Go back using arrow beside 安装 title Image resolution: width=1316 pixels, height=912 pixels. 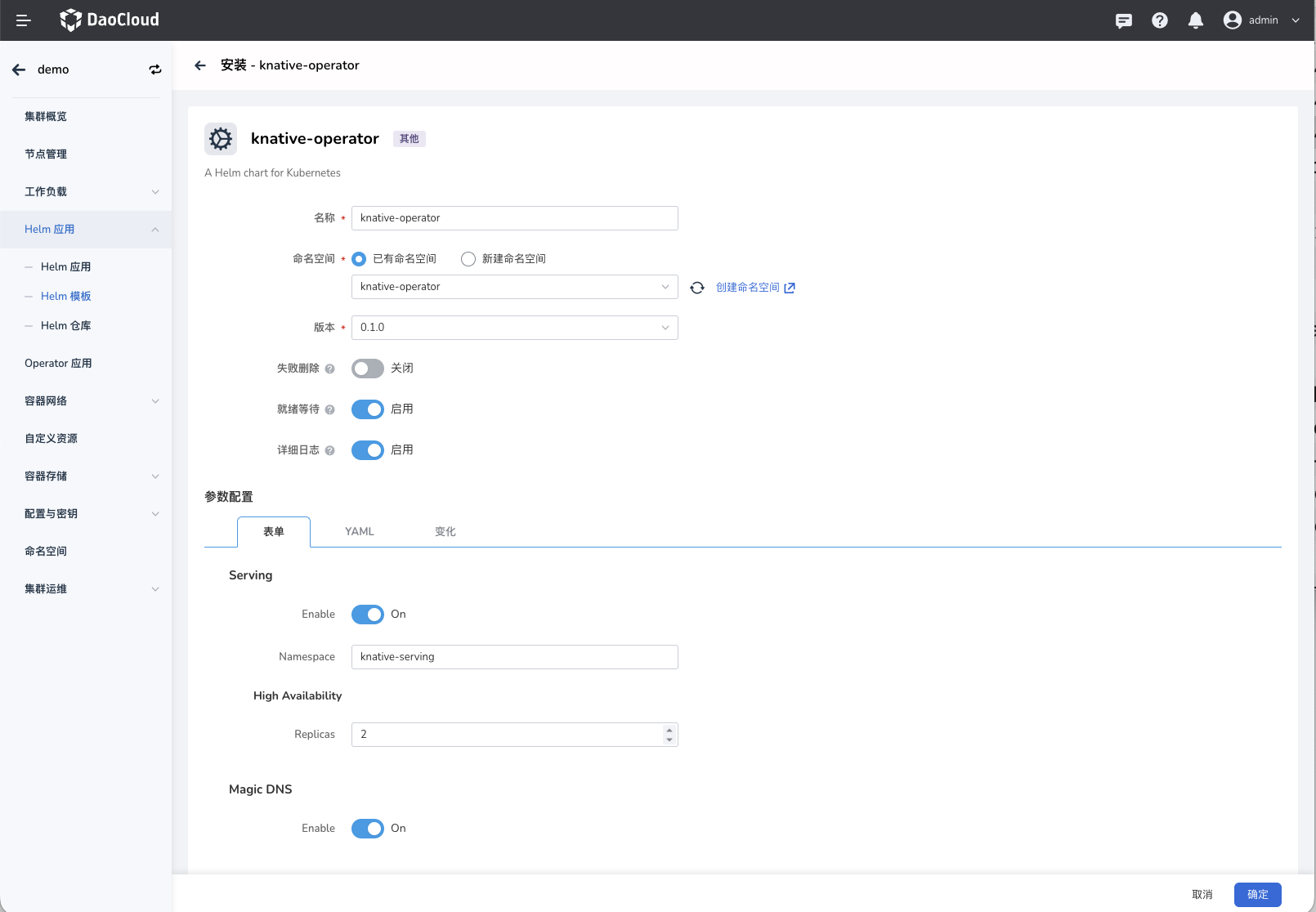[x=200, y=65]
